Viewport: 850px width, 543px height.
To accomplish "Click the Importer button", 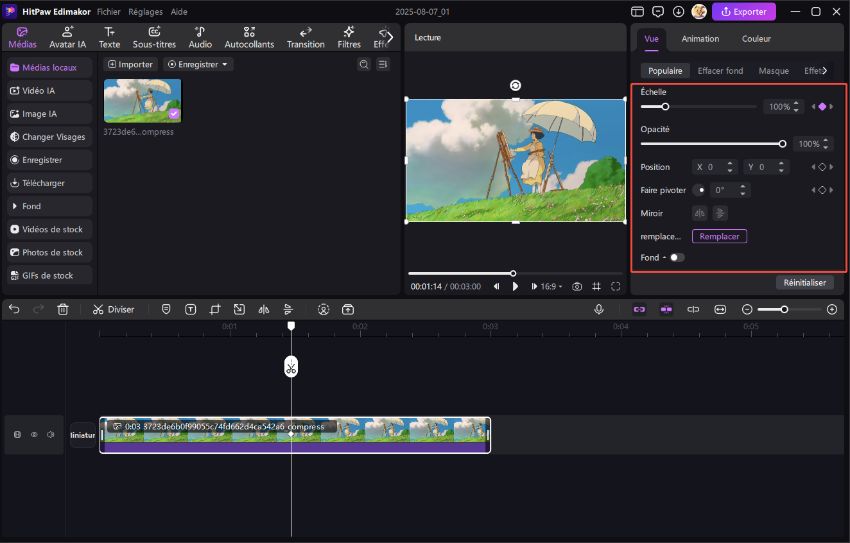I will (130, 64).
